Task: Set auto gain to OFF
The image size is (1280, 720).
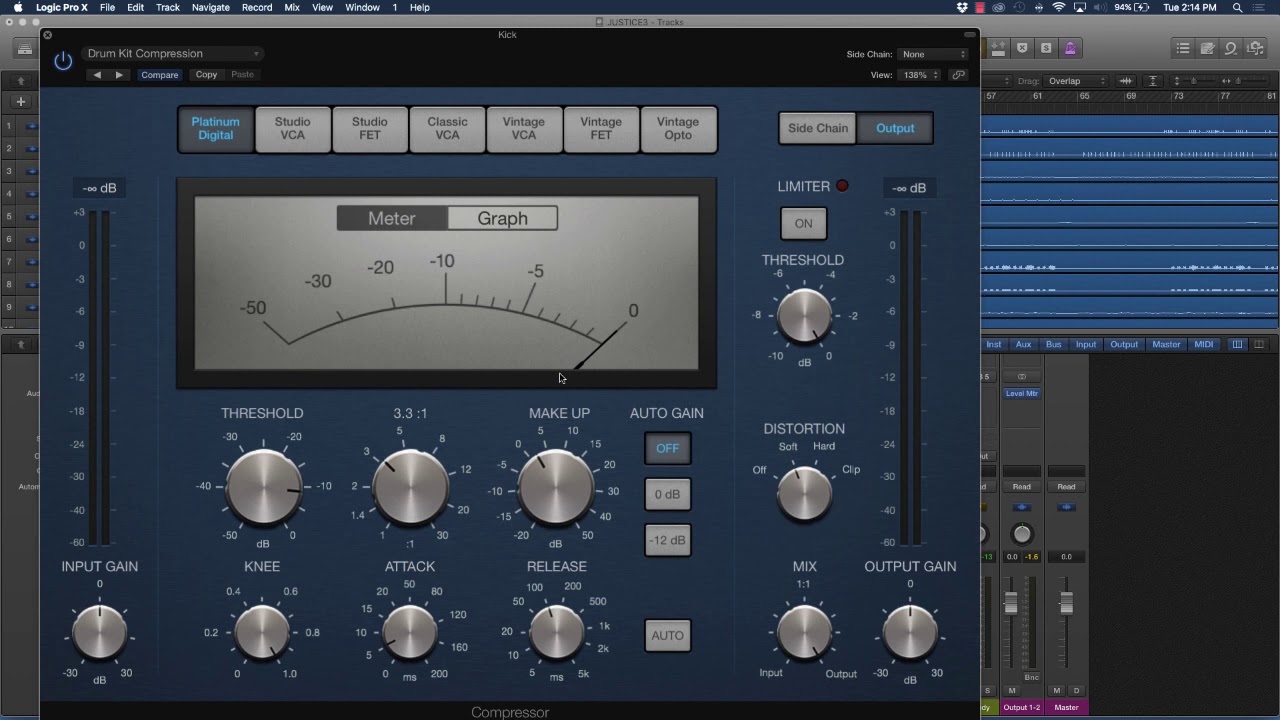Action: [x=667, y=448]
